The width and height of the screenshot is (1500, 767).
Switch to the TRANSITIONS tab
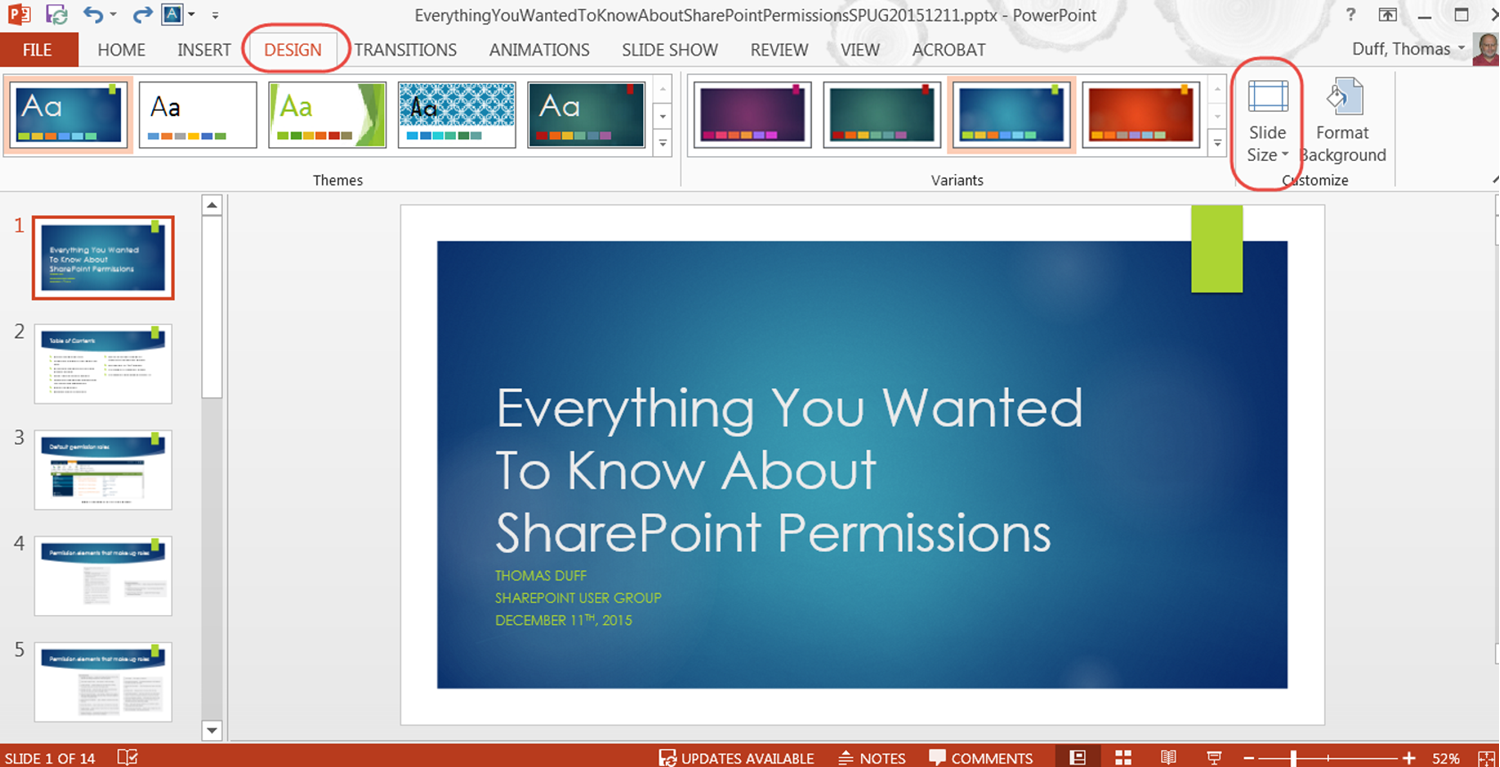point(406,49)
